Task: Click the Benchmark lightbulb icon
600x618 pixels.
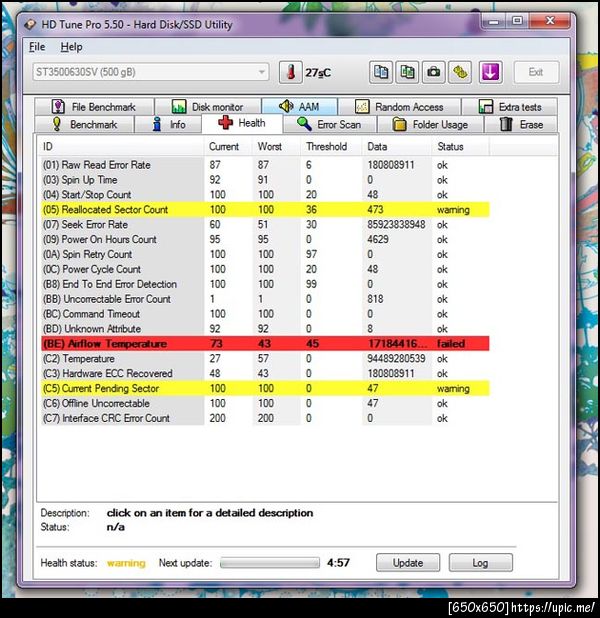Action: click(x=57, y=124)
